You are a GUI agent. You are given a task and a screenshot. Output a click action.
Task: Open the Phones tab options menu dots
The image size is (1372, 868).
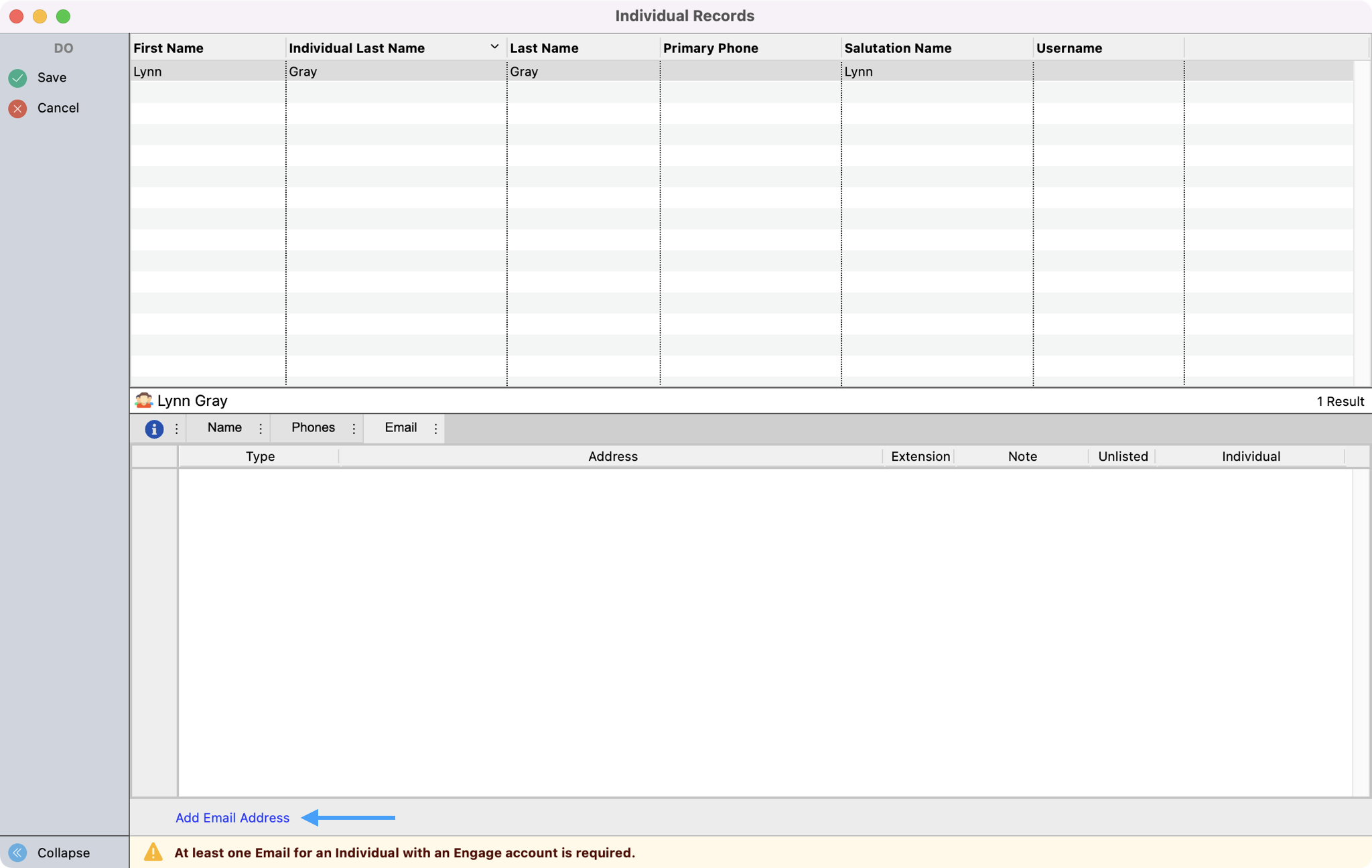tap(354, 429)
